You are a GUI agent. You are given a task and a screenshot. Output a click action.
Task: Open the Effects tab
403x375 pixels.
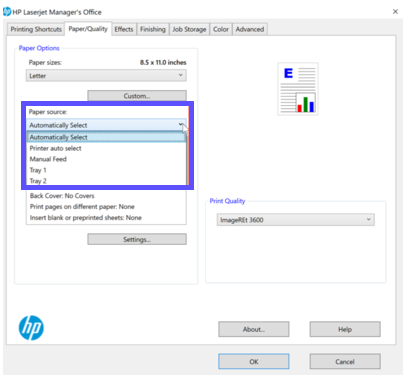click(124, 29)
